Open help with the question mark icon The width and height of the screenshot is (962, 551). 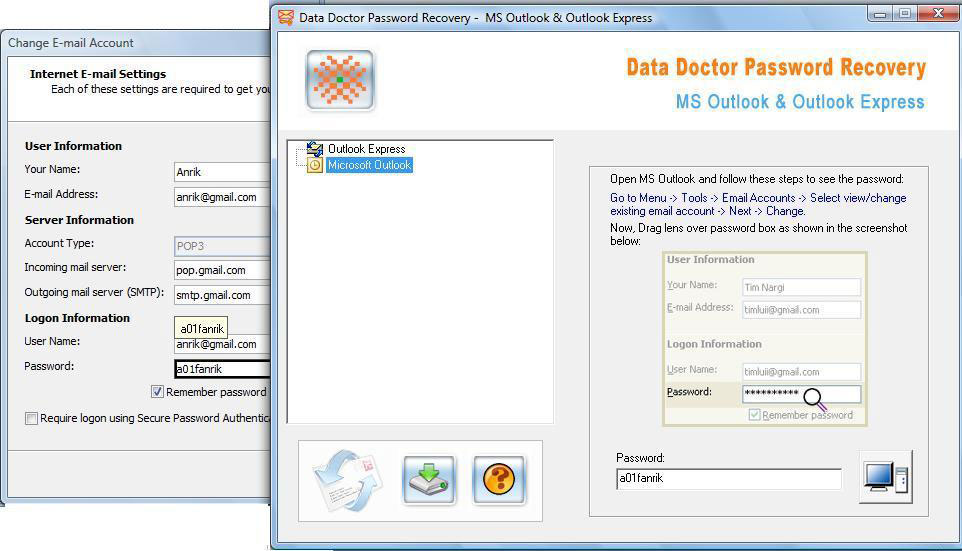[x=499, y=480]
